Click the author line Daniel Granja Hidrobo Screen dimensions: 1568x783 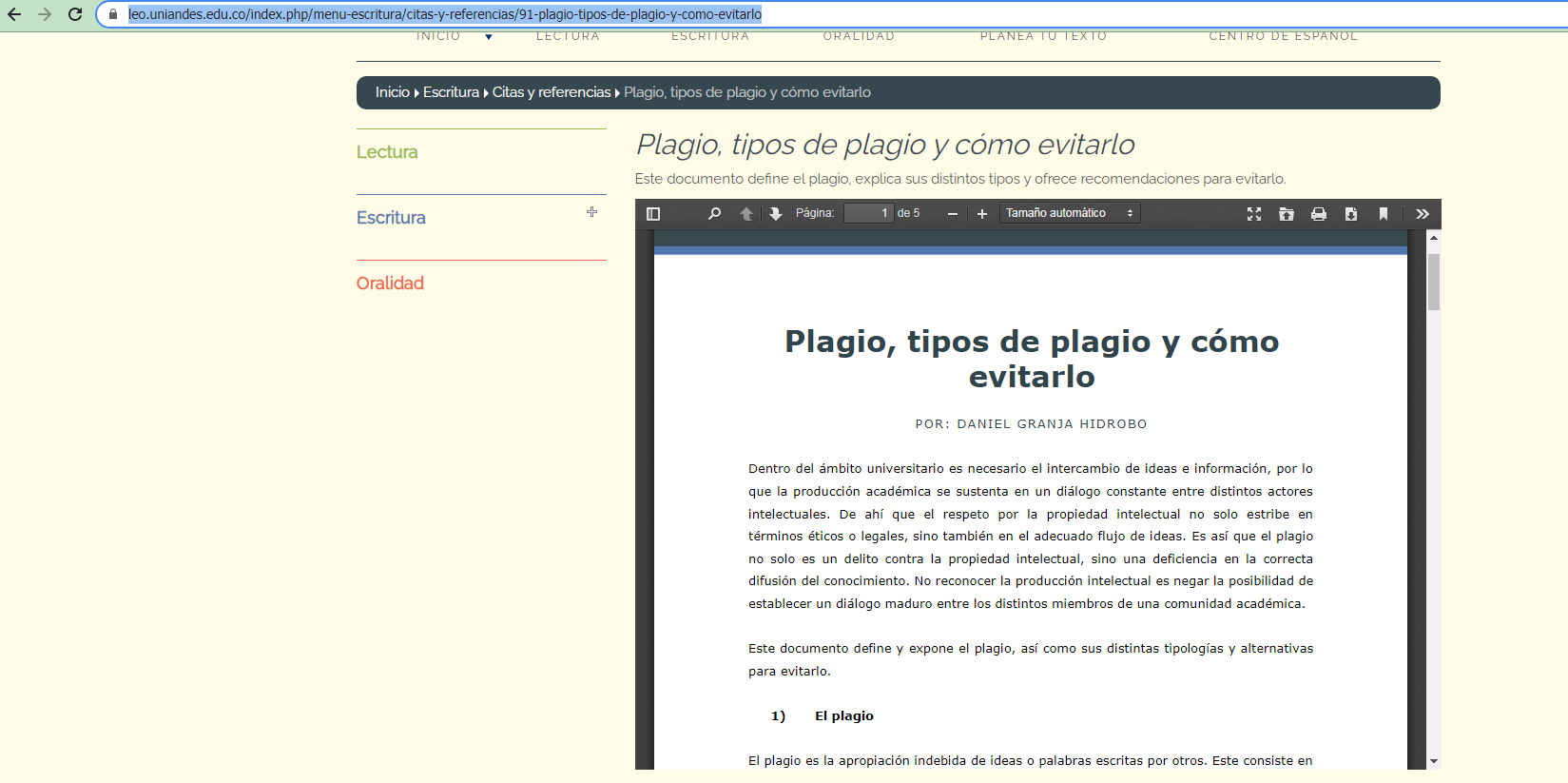(1031, 424)
